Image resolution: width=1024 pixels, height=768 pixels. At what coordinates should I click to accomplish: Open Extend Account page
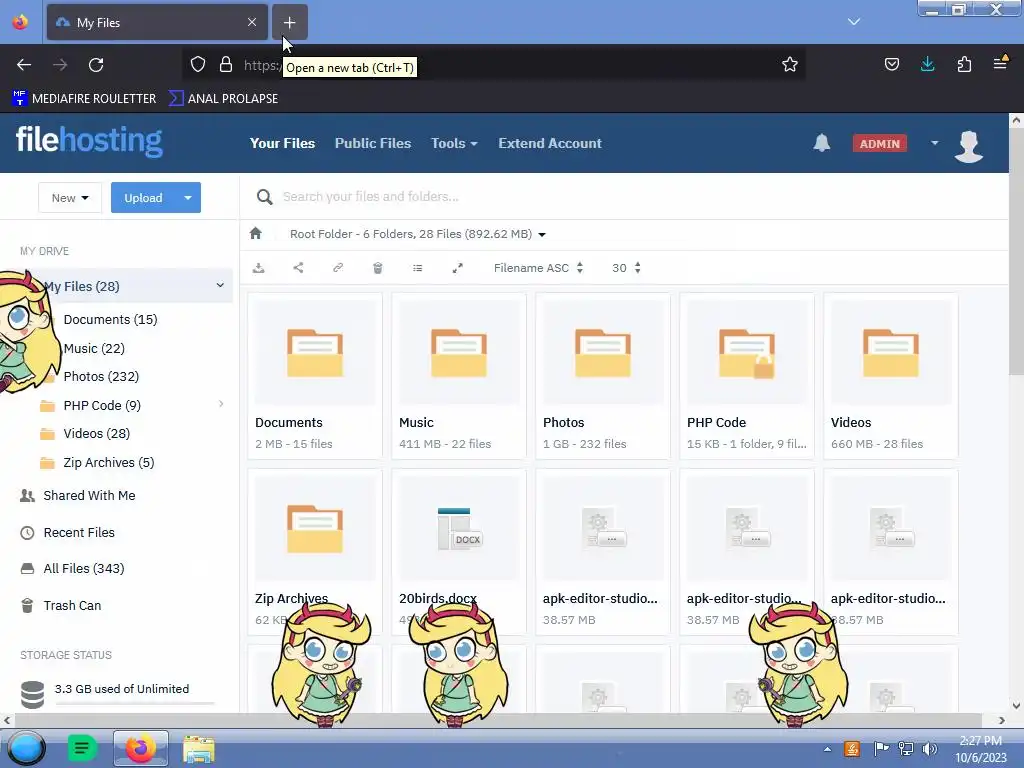click(550, 143)
